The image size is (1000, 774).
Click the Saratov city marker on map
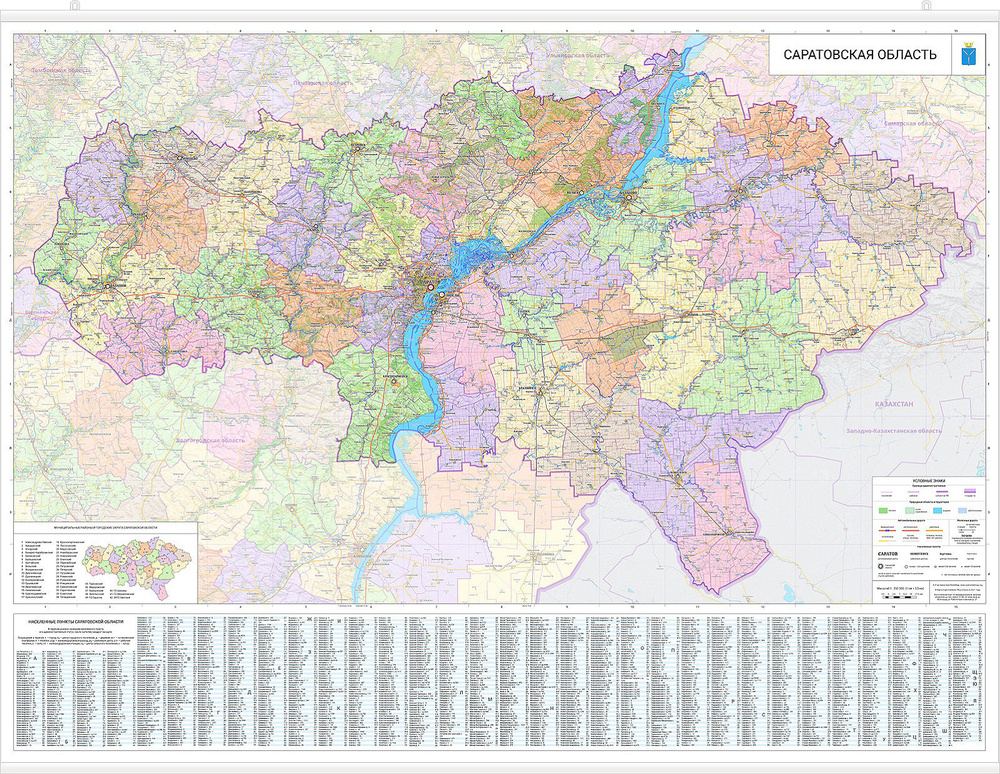pos(430,288)
